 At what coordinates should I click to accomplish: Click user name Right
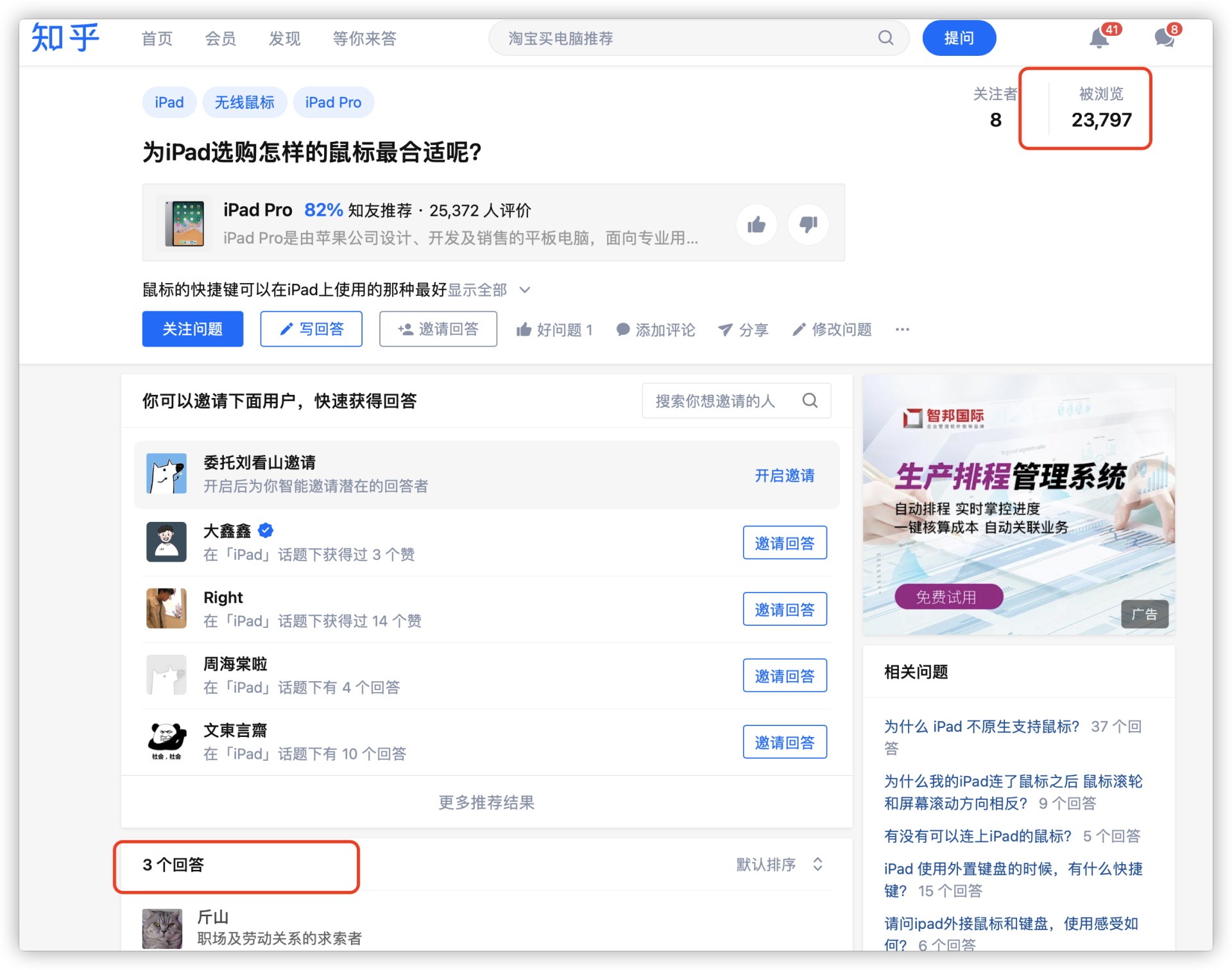point(223,597)
